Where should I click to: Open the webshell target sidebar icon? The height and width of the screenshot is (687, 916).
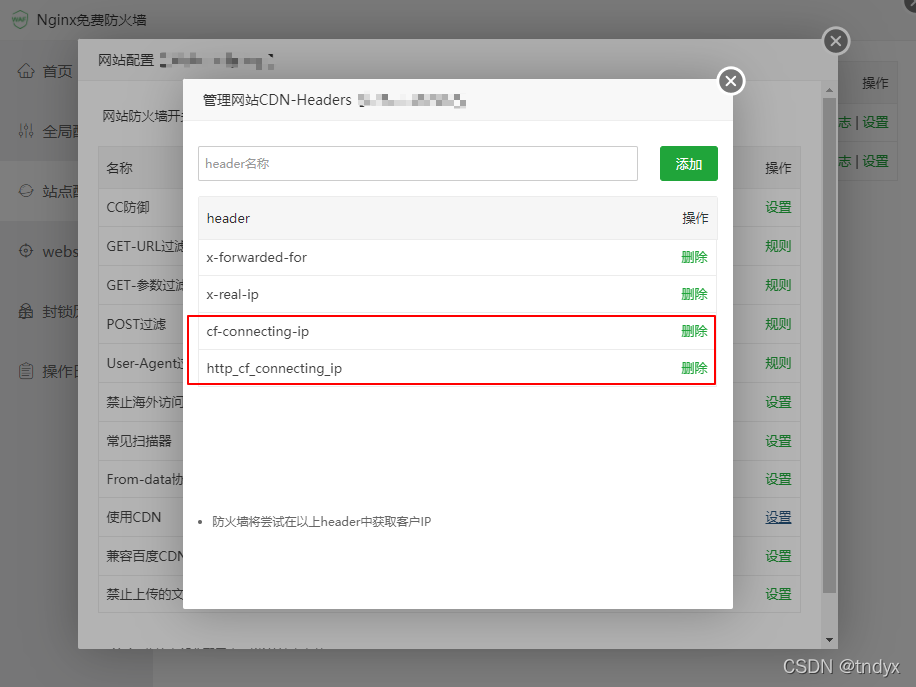tap(26, 251)
